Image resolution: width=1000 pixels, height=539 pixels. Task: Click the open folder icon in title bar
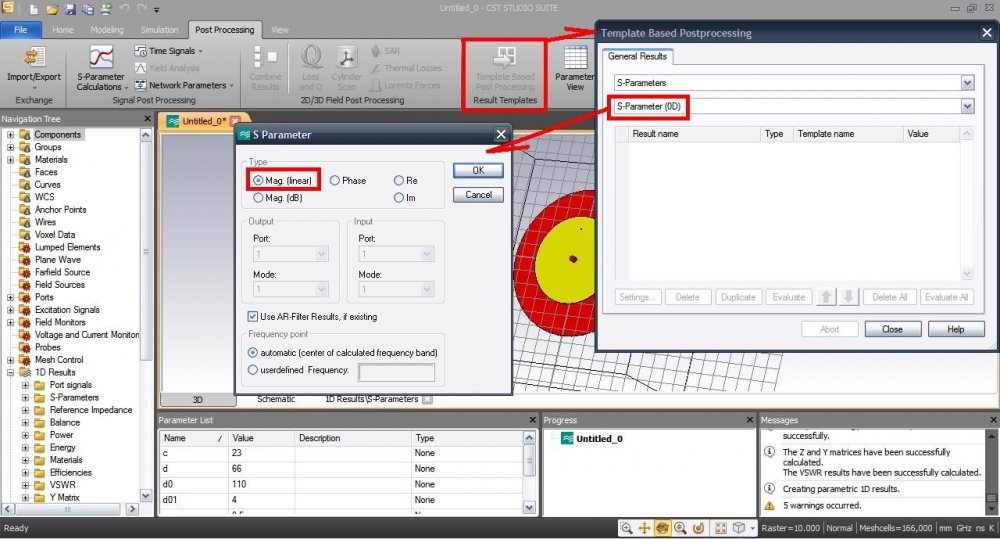pyautogui.click(x=52, y=10)
